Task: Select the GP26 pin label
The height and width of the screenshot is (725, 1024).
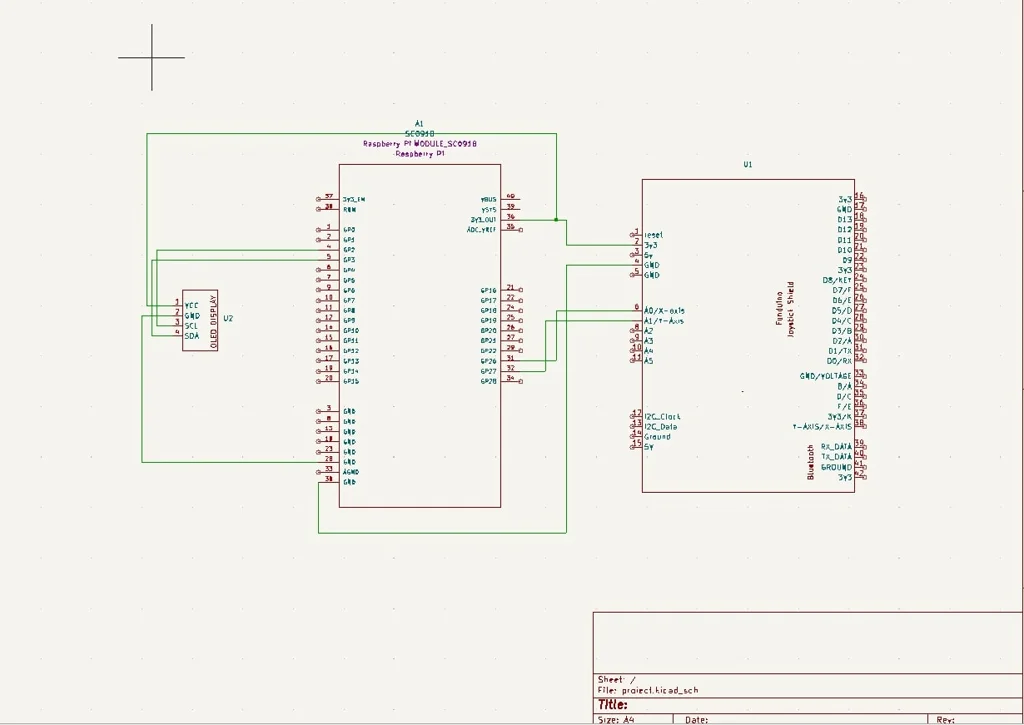Action: click(488, 361)
